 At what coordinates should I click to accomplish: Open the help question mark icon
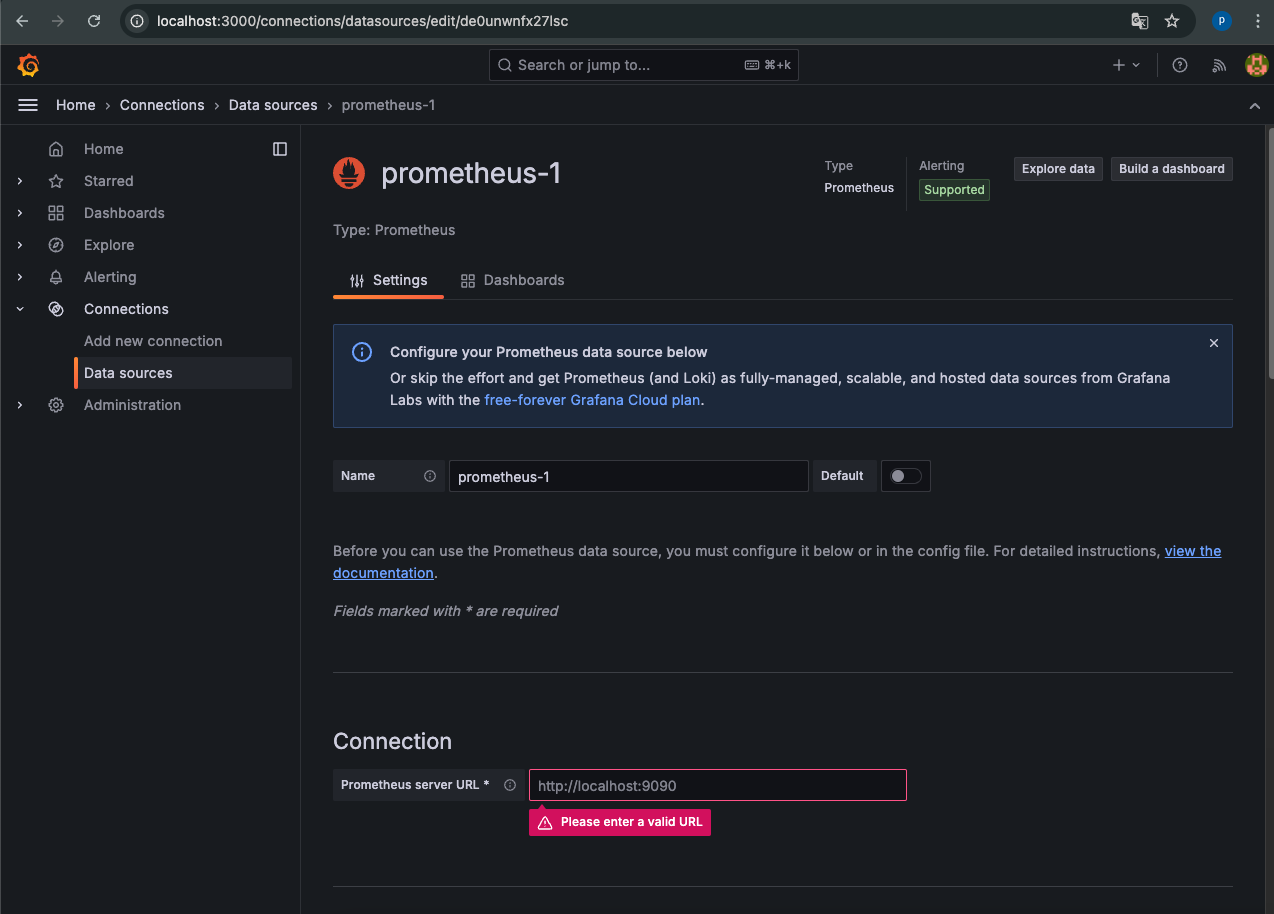pyautogui.click(x=1180, y=65)
